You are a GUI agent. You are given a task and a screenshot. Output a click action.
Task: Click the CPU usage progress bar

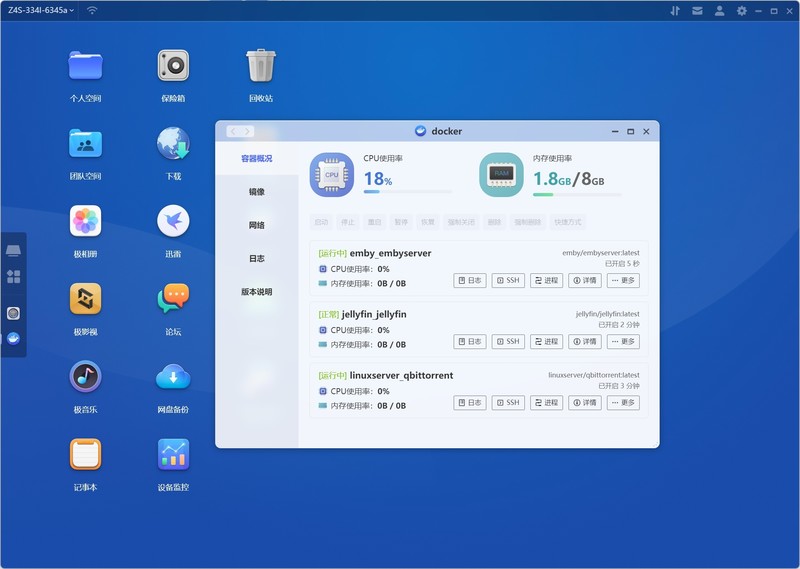pyautogui.click(x=407, y=192)
